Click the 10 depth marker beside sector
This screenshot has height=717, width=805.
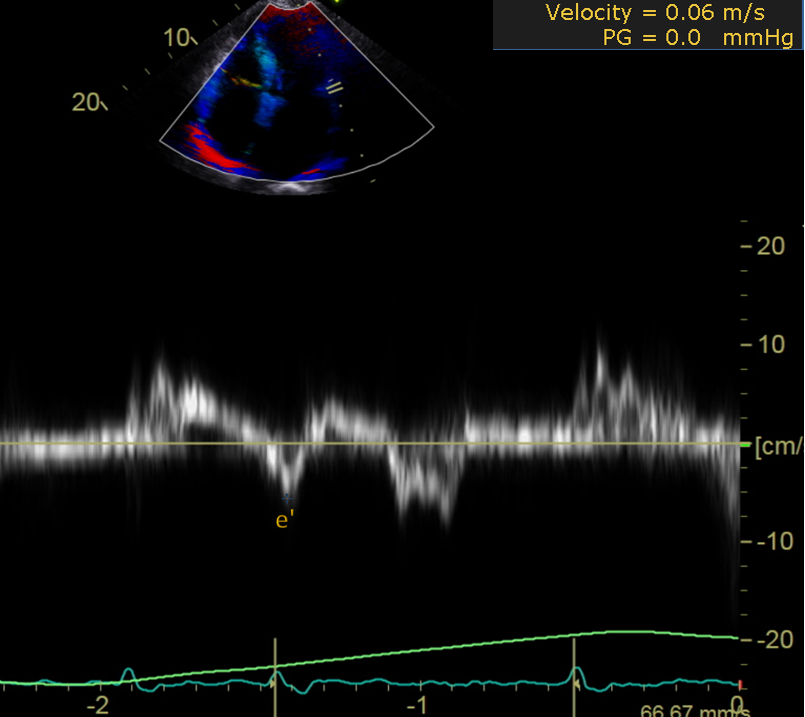[x=178, y=38]
